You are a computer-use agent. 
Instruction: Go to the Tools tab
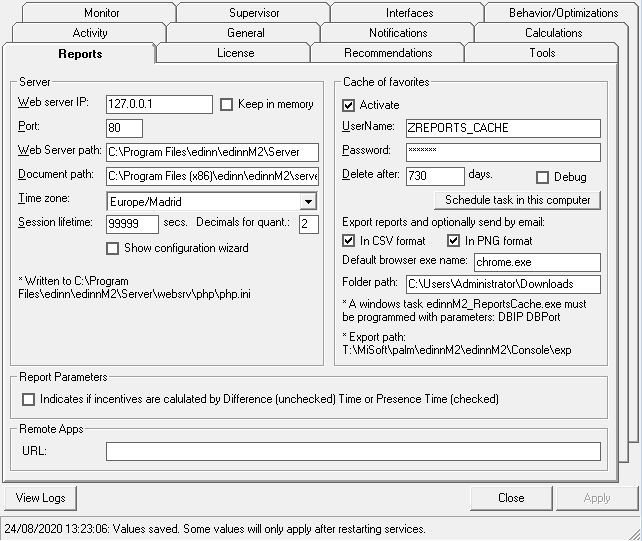(541, 53)
